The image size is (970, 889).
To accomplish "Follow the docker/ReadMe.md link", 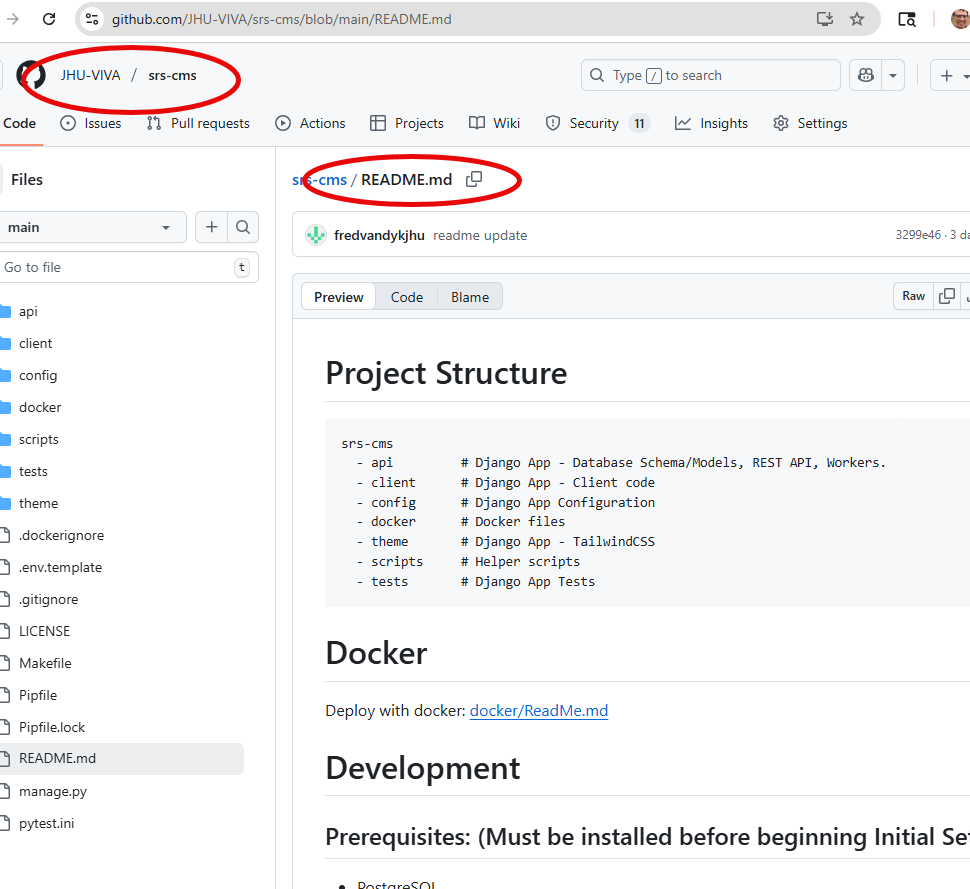I will pos(538,710).
